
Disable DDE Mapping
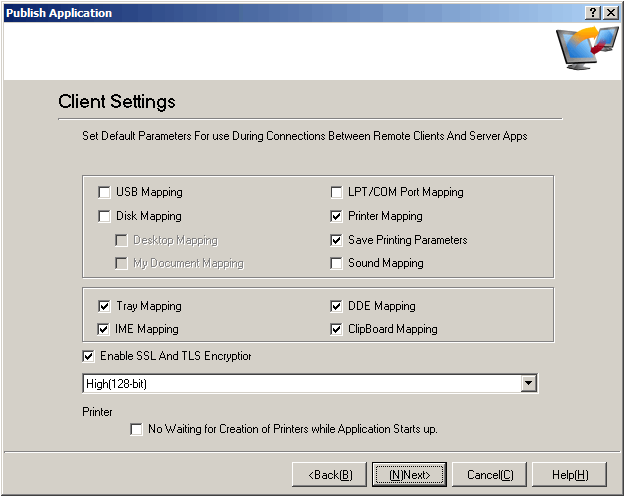click(337, 306)
